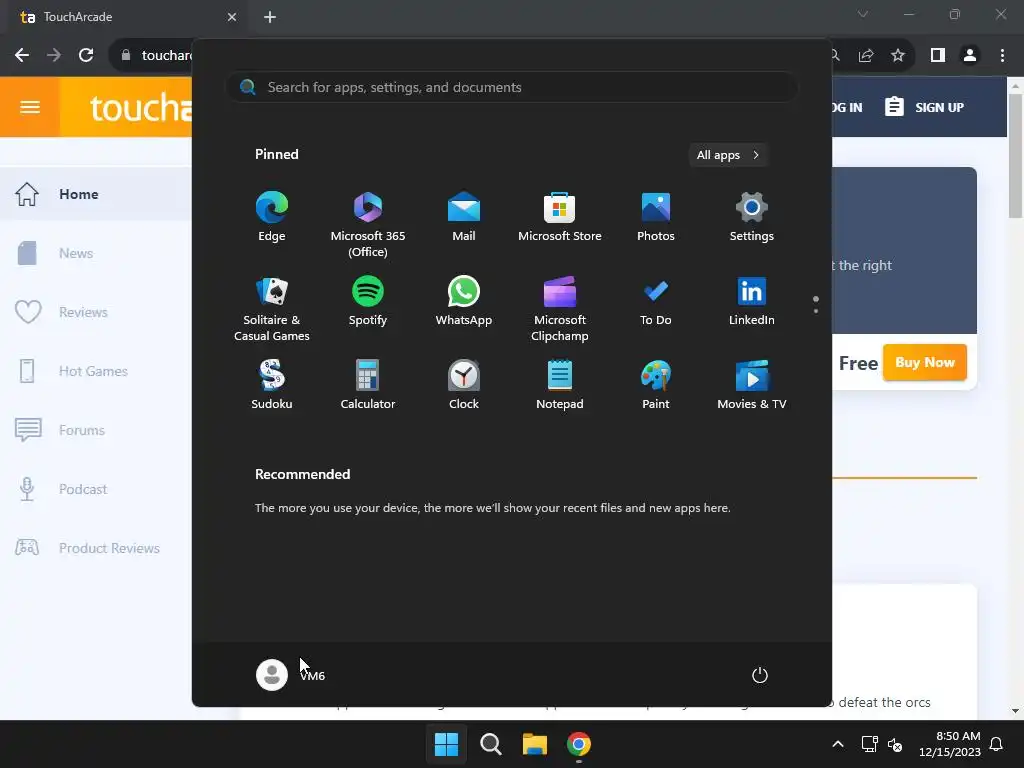Open the clock and date flyout
The width and height of the screenshot is (1024, 768).
[x=950, y=744]
